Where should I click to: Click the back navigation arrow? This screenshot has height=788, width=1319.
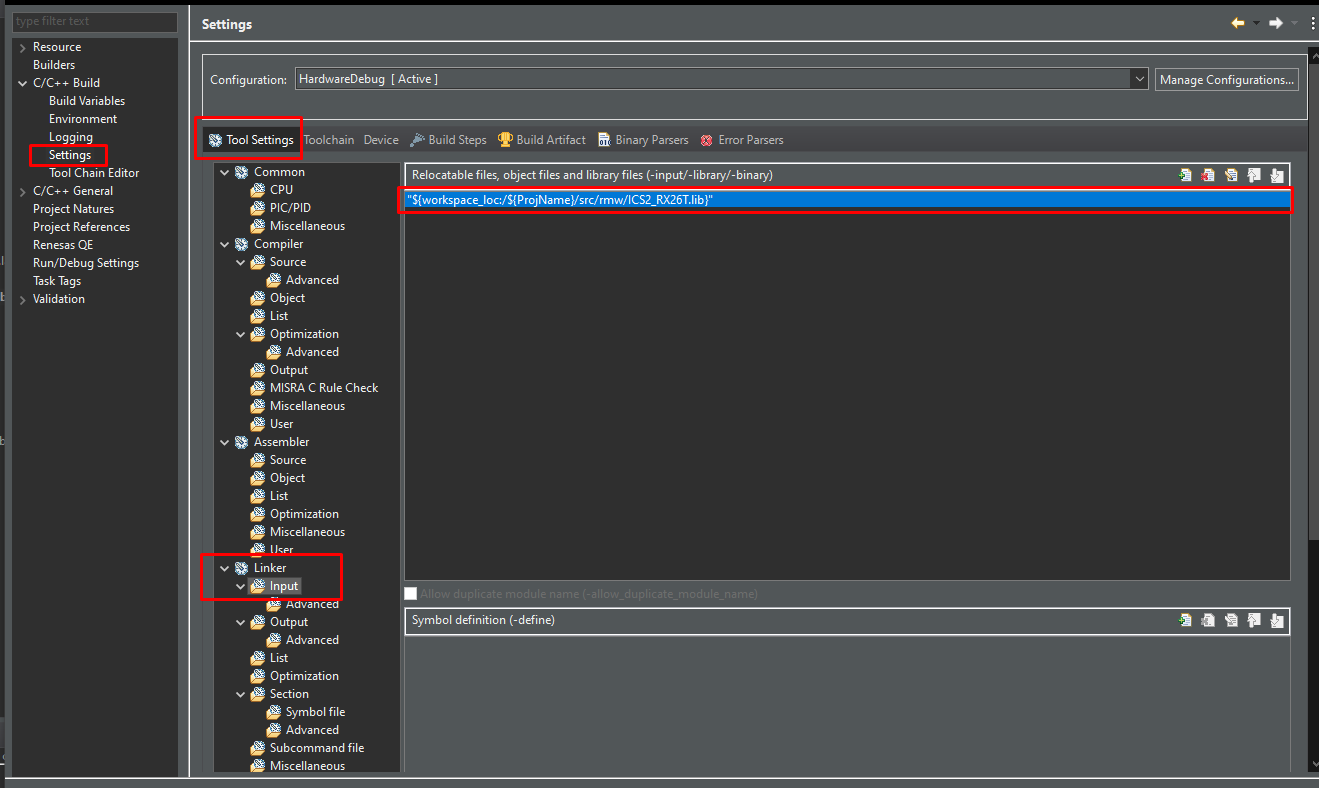(x=1237, y=22)
